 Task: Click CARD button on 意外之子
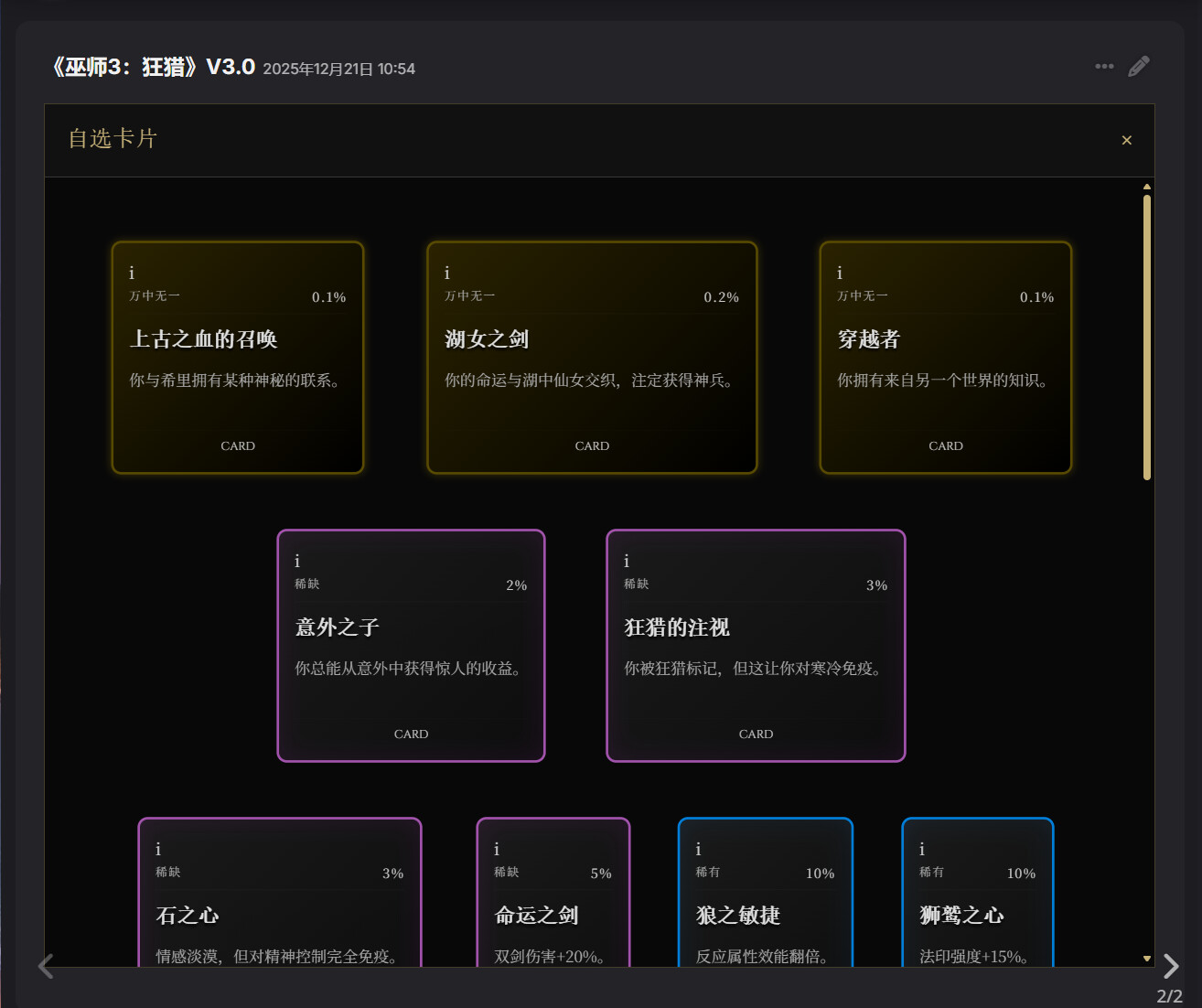coord(411,735)
